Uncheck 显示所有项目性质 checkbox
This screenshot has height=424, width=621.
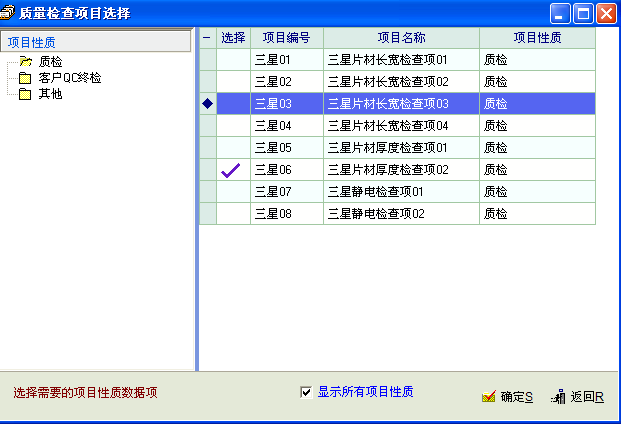tap(306, 392)
